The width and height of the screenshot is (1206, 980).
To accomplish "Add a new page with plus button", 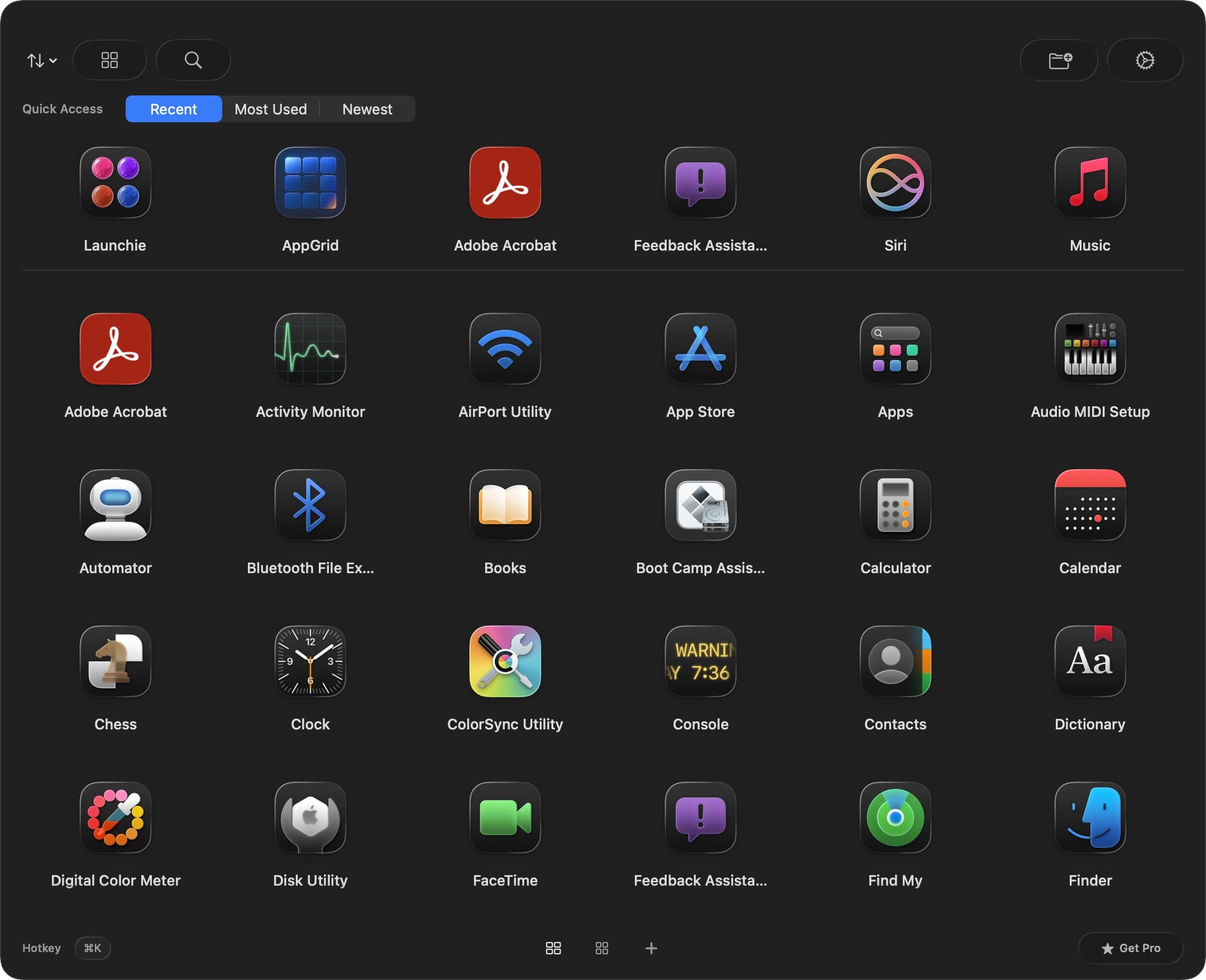I will pyautogui.click(x=651, y=948).
